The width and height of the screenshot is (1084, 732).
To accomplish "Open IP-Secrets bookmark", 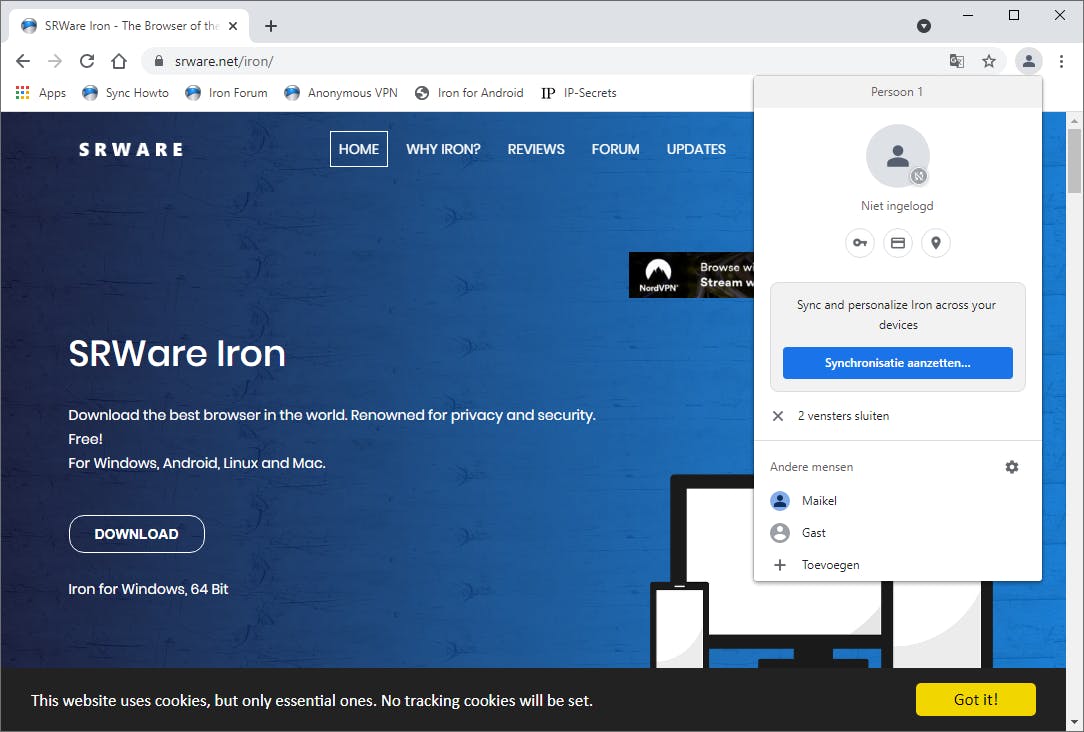I will pyautogui.click(x=579, y=93).
